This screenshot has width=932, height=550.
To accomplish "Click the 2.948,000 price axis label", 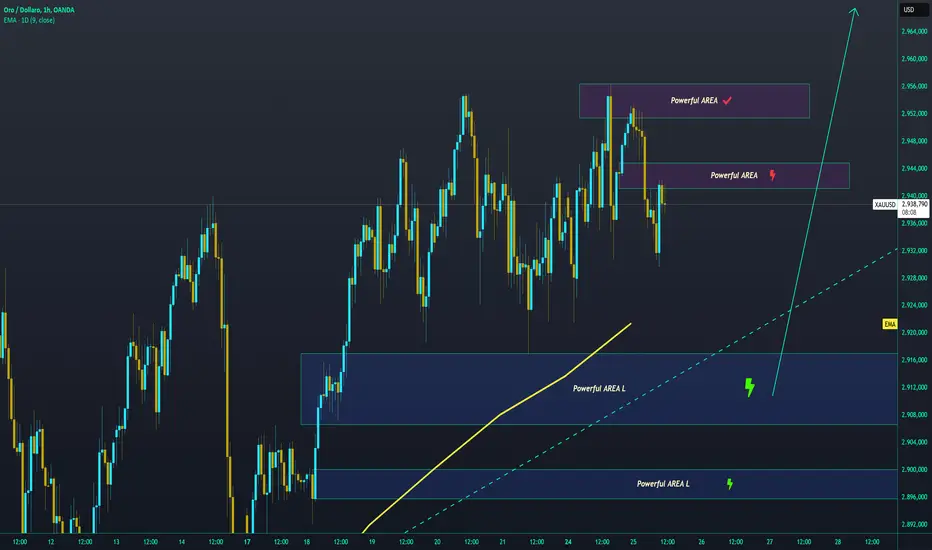I will coord(914,142).
